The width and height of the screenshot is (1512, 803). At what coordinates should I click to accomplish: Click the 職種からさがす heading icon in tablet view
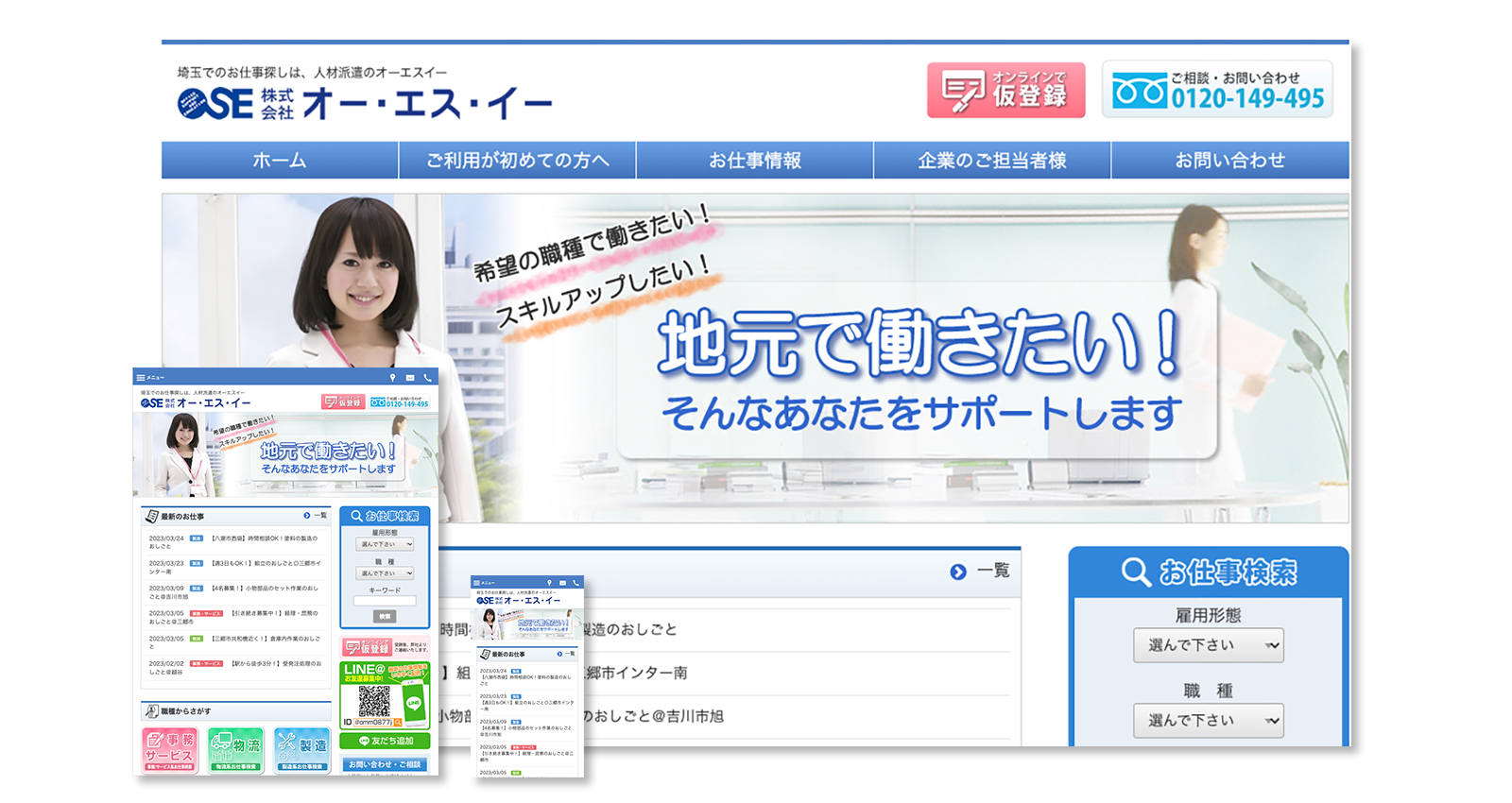[151, 710]
